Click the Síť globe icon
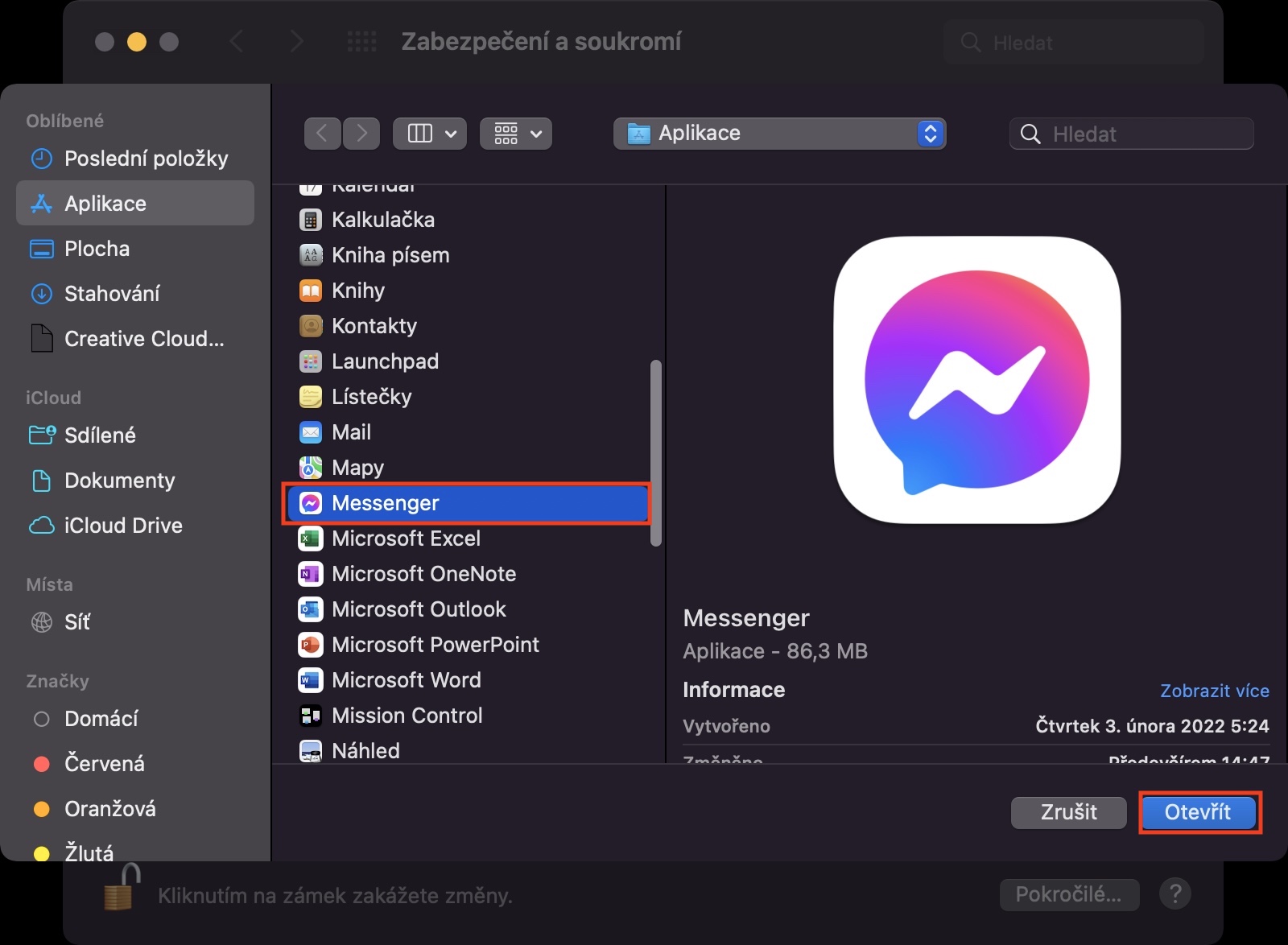This screenshot has width=1288, height=945. tap(41, 622)
